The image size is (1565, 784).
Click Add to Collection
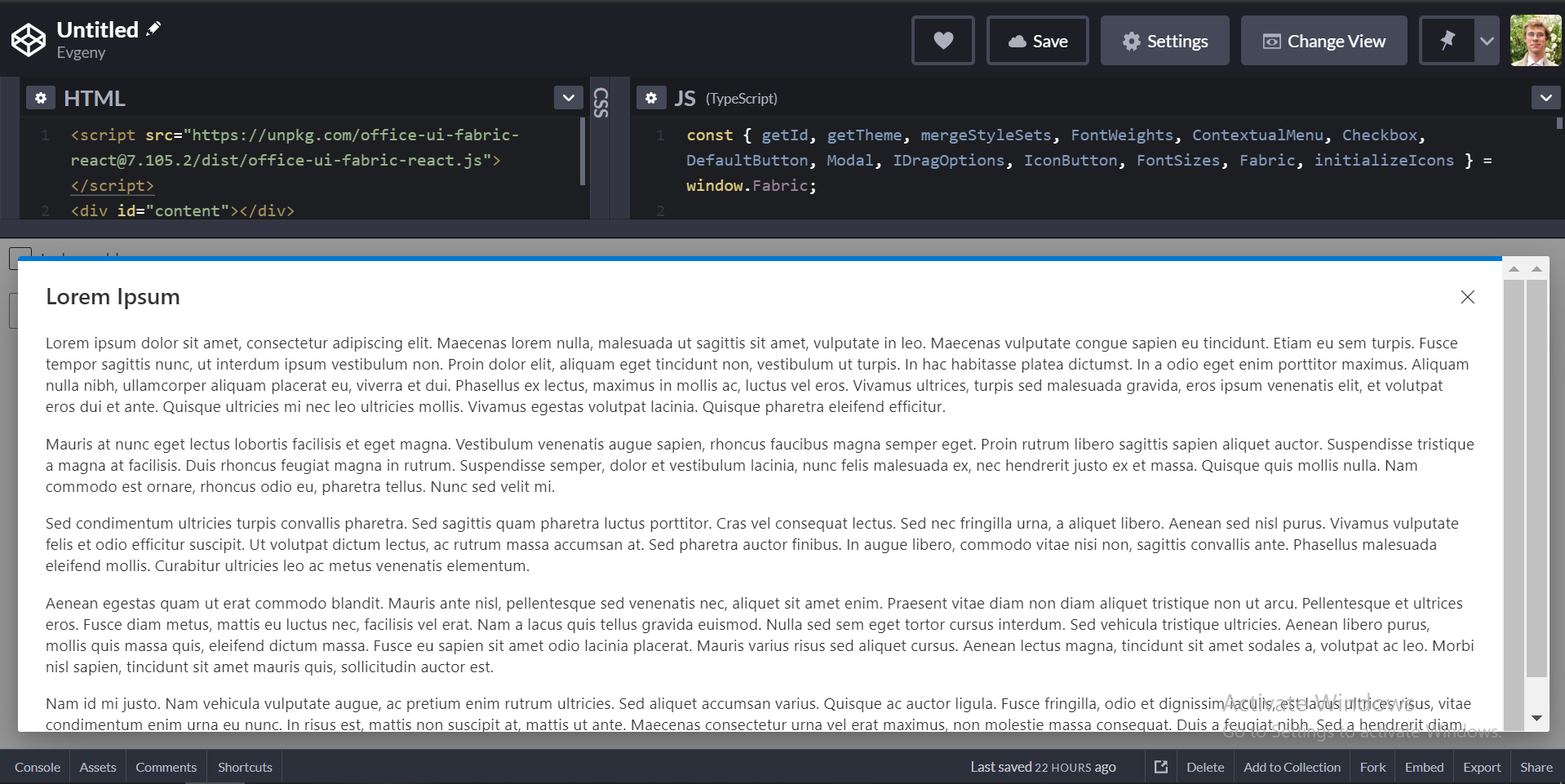pos(1292,767)
